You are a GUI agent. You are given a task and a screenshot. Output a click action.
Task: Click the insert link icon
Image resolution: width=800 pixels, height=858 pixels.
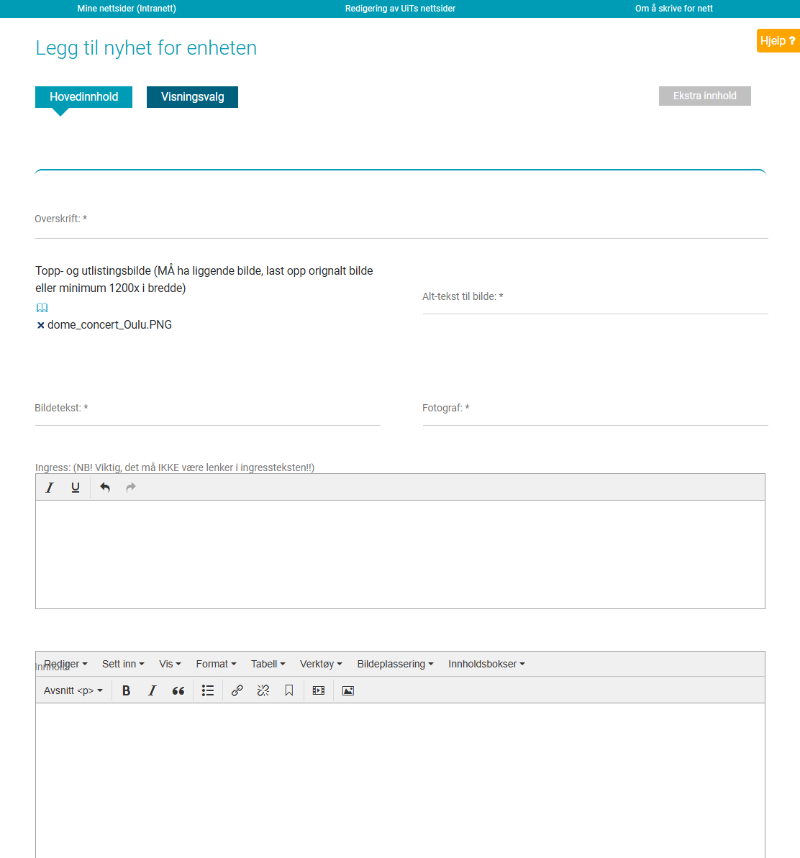[237, 690]
